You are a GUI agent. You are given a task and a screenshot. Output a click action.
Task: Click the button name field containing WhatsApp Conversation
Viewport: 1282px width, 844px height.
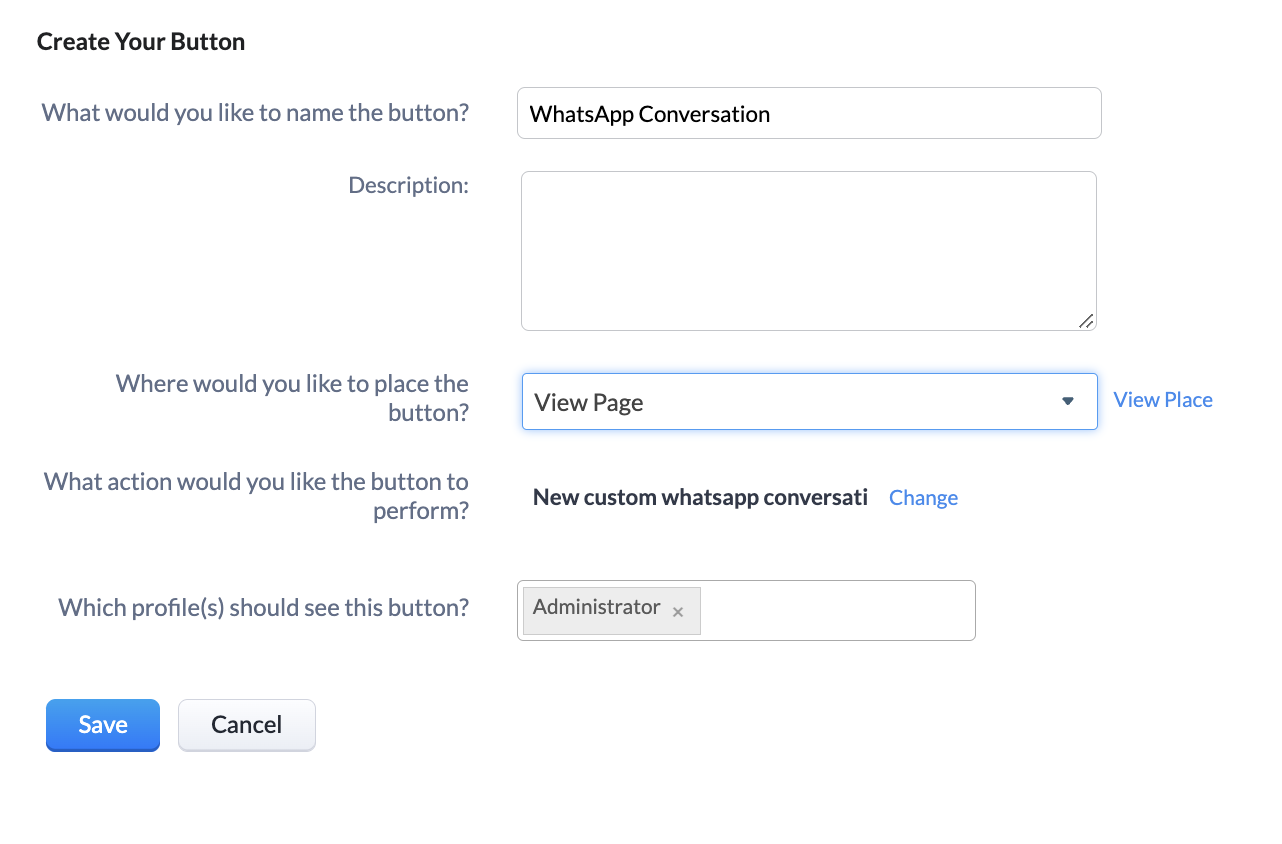coord(809,113)
